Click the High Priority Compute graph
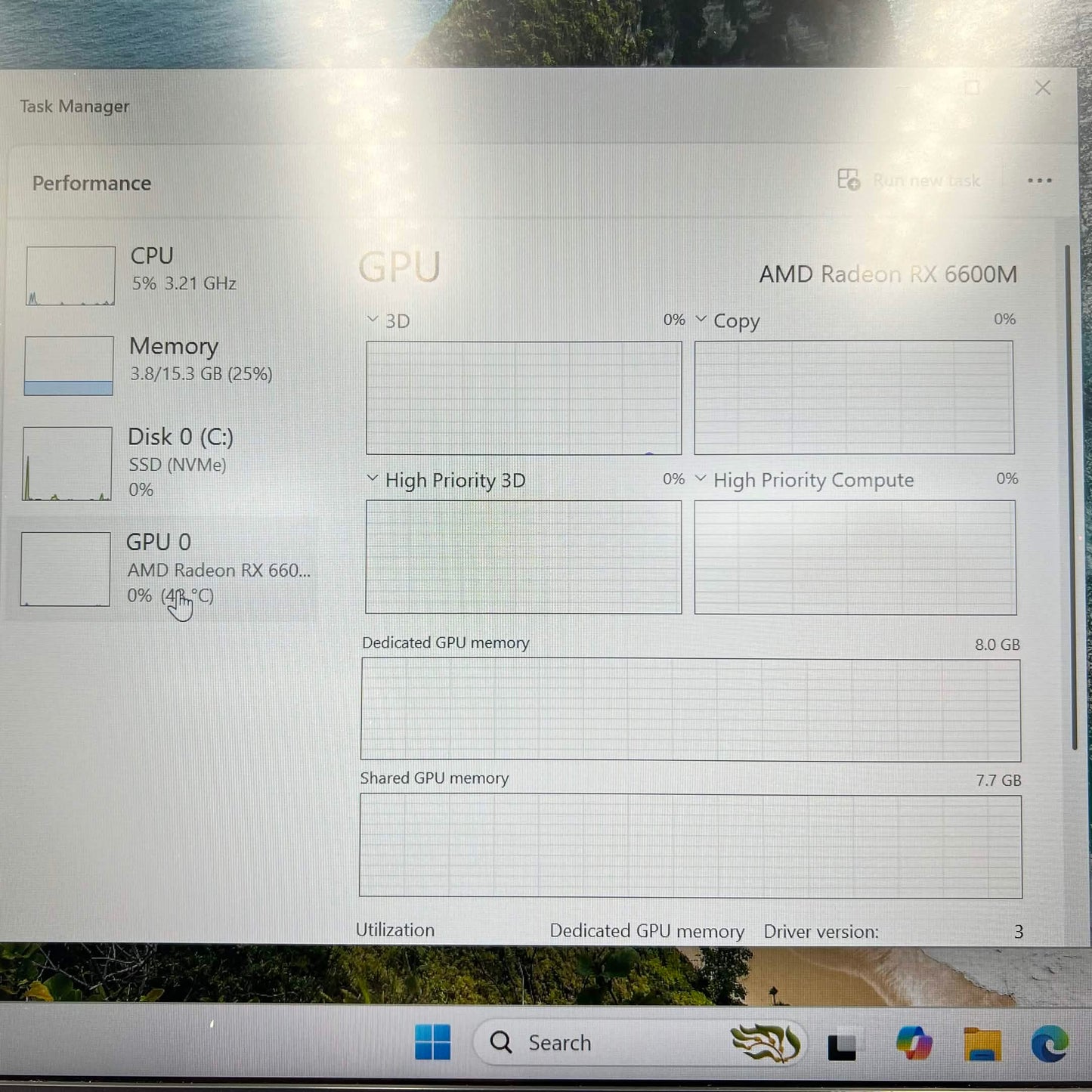Image resolution: width=1092 pixels, height=1092 pixels. click(855, 558)
